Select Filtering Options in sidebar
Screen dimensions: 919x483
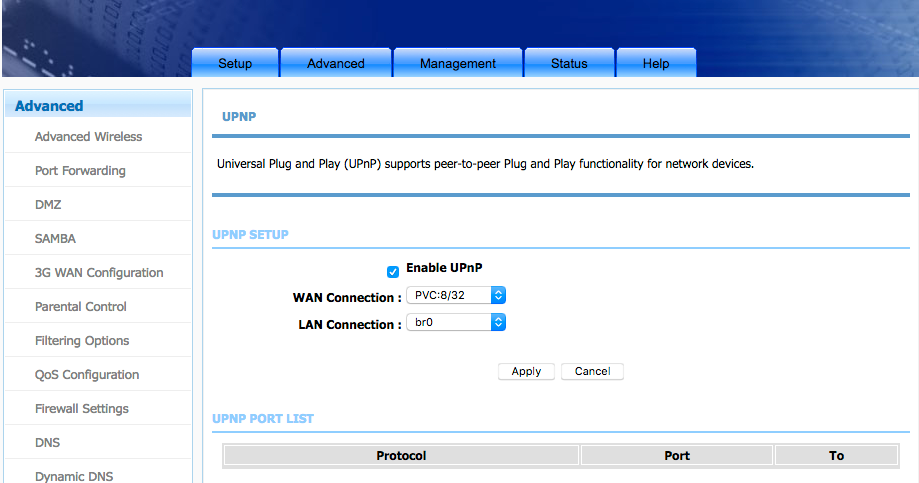click(x=82, y=341)
